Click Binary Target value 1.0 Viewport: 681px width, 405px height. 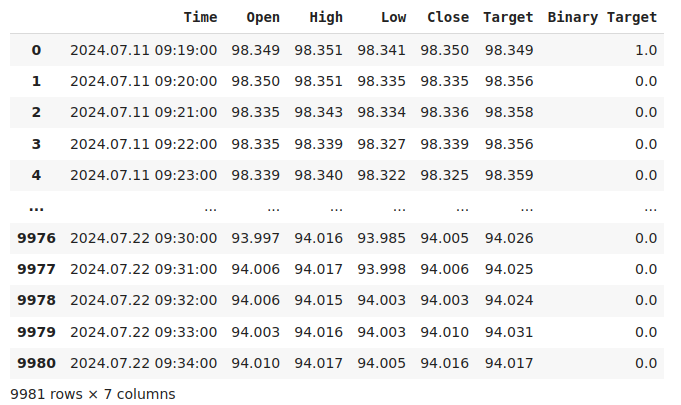pos(646,50)
